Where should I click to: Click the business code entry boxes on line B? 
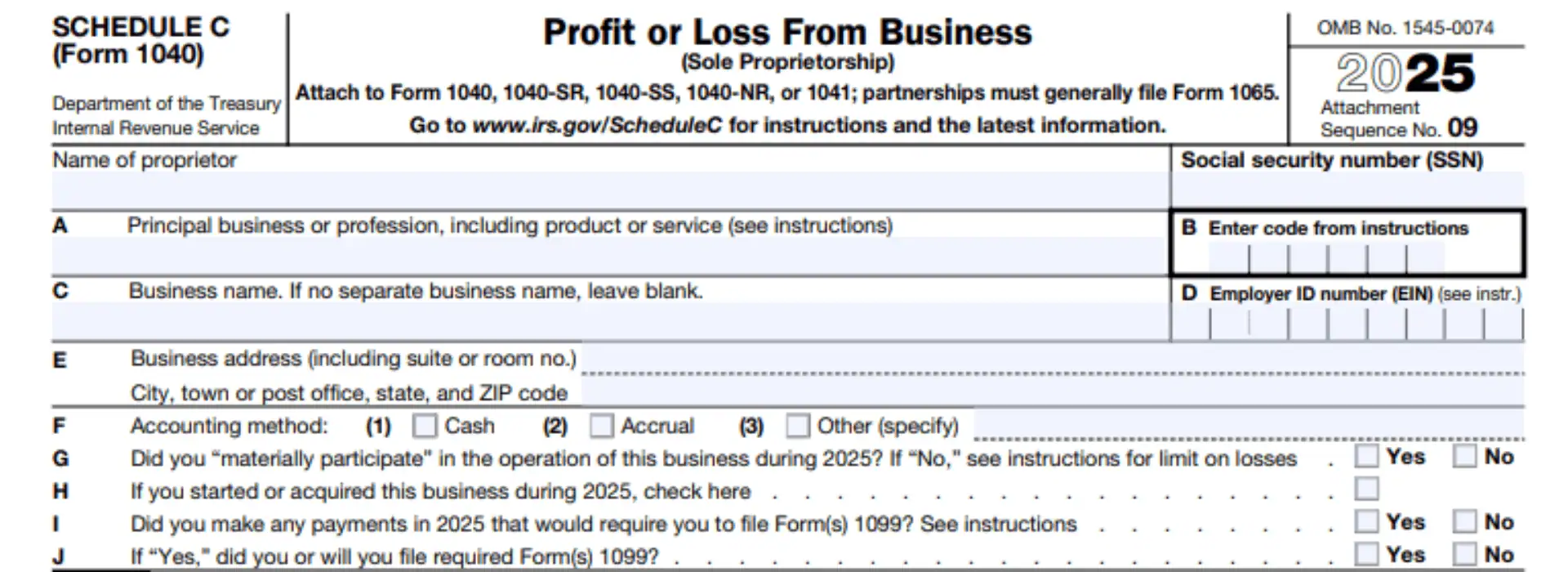click(1326, 257)
